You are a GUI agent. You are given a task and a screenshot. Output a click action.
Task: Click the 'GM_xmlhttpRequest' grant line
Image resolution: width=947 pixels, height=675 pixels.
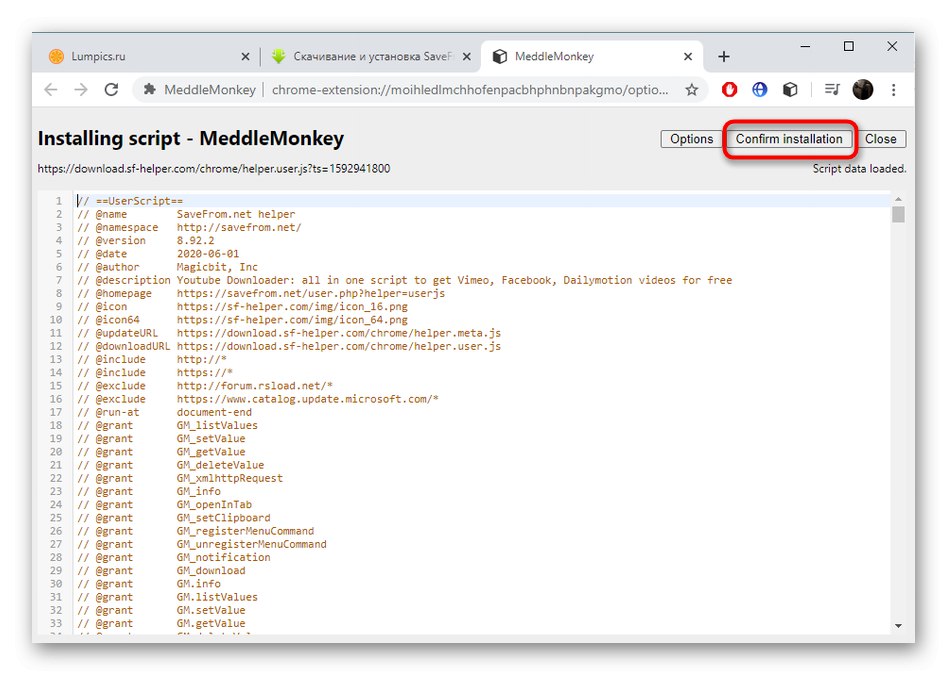tap(179, 478)
